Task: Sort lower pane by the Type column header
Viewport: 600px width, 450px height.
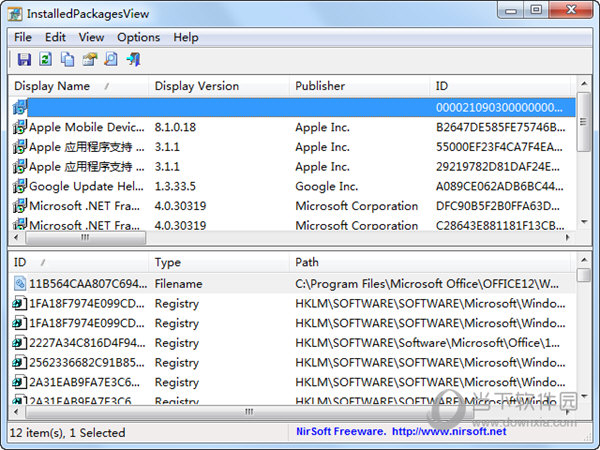Action: 218,262
